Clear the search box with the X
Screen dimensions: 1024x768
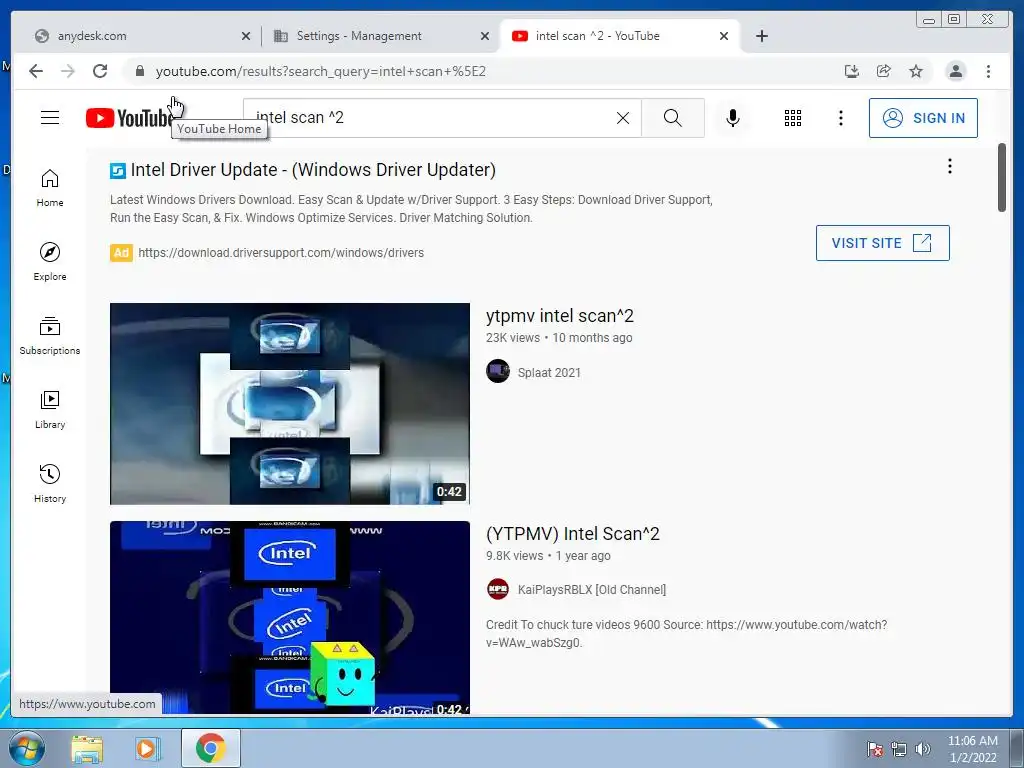(x=623, y=118)
